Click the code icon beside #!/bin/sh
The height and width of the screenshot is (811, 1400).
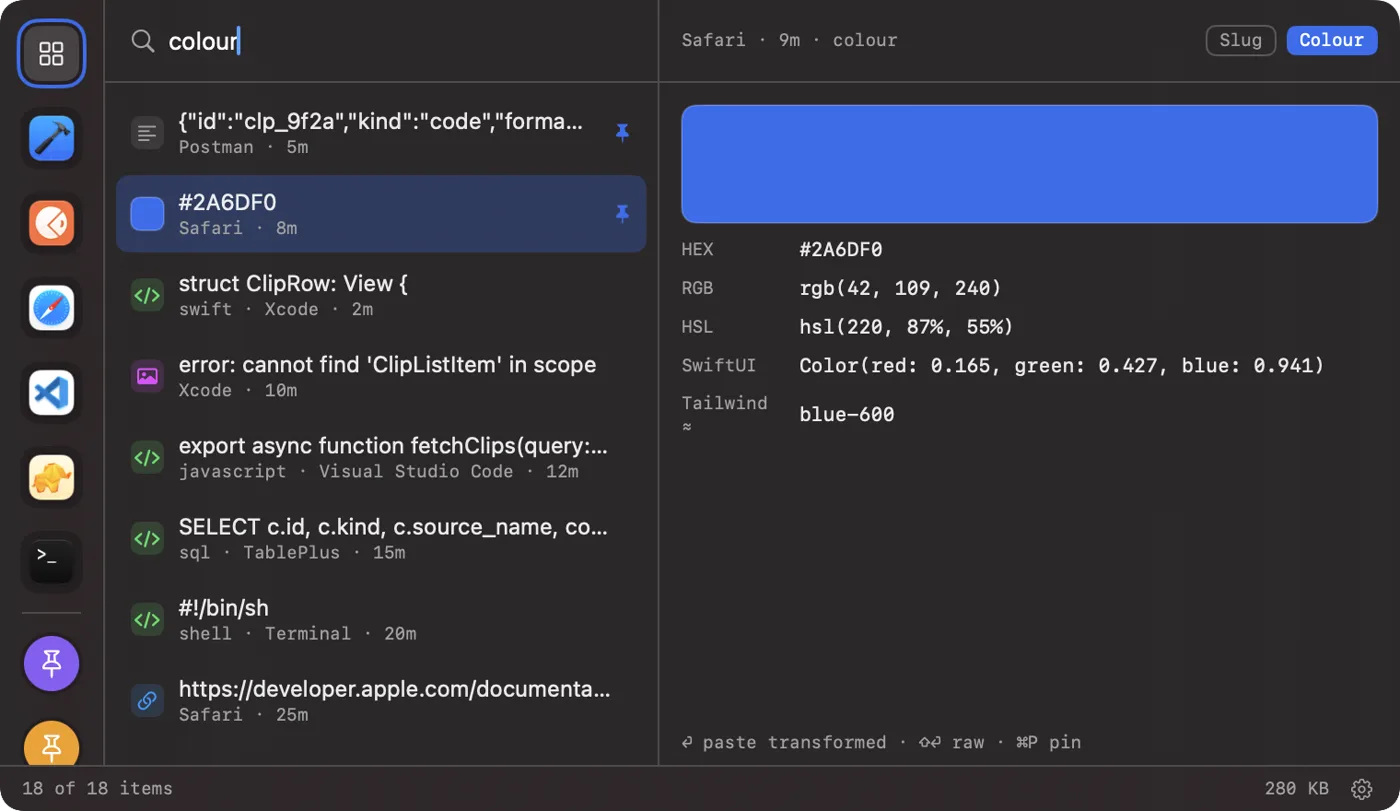click(147, 619)
